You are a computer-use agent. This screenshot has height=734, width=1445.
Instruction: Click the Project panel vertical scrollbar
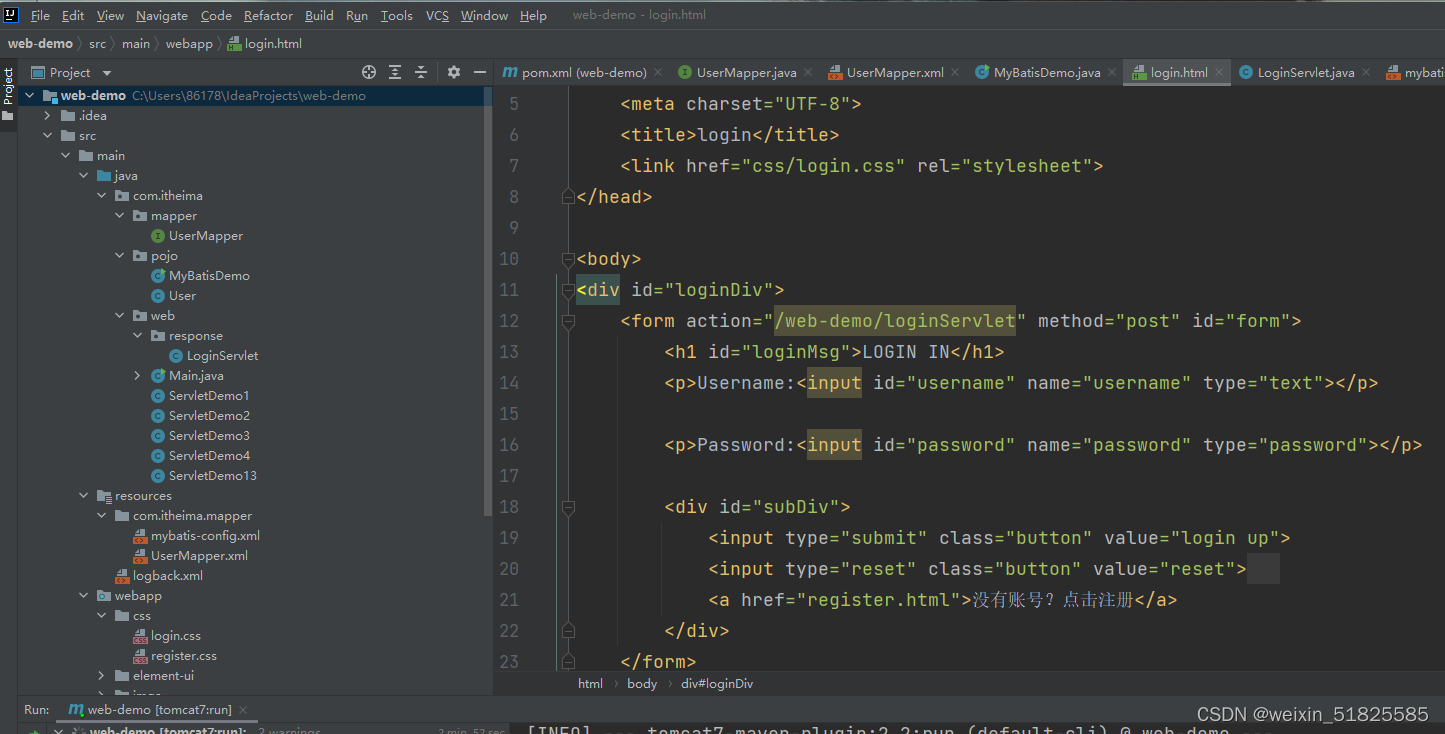[x=489, y=300]
